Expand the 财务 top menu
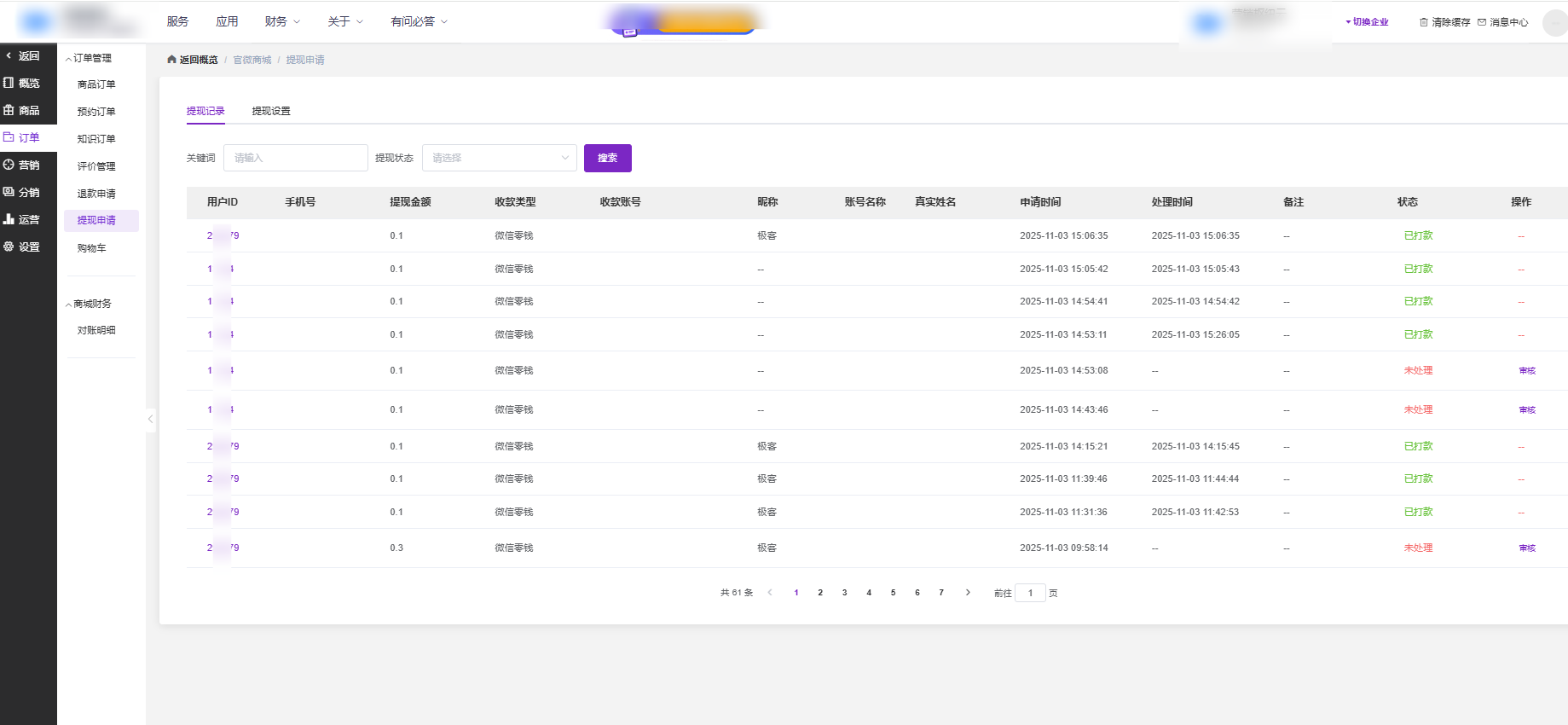Image resolution: width=1568 pixels, height=725 pixels. tap(282, 21)
